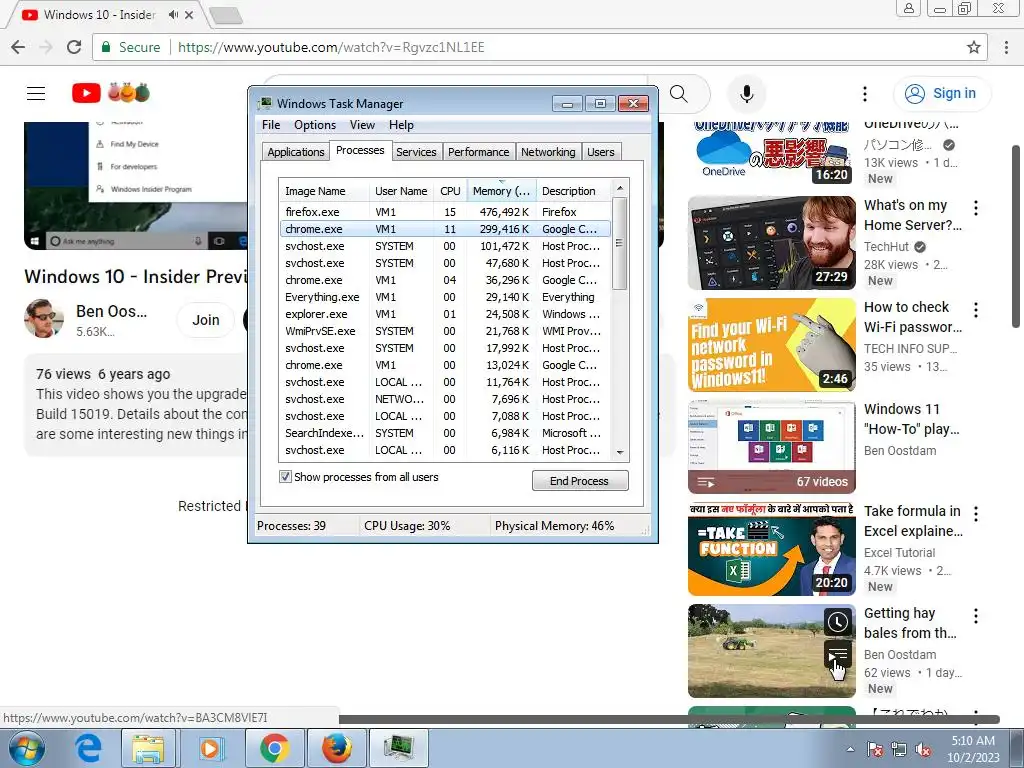Sort processes by Description column
The image size is (1024, 768).
point(573,191)
